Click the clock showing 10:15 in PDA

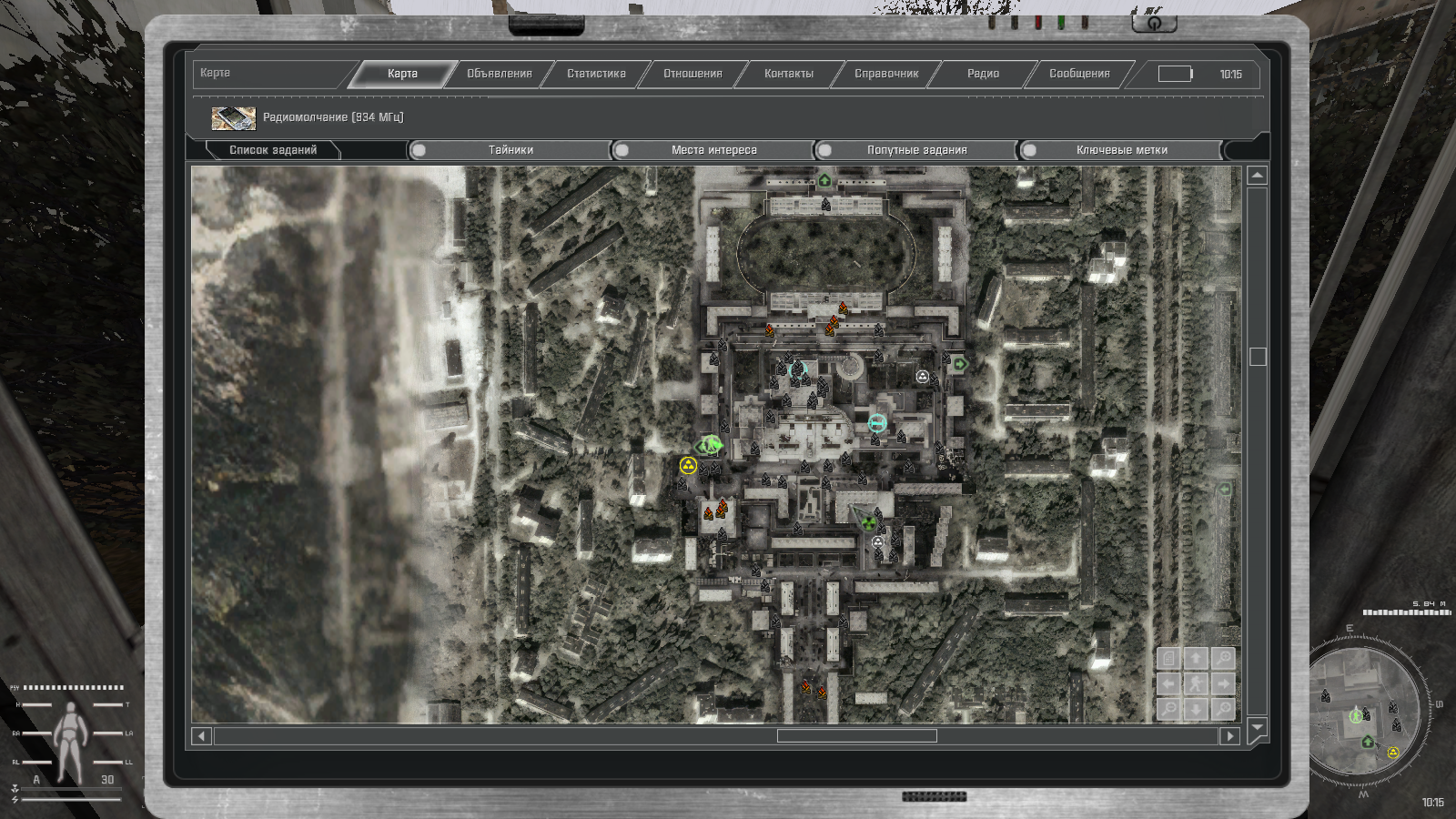1230,74
